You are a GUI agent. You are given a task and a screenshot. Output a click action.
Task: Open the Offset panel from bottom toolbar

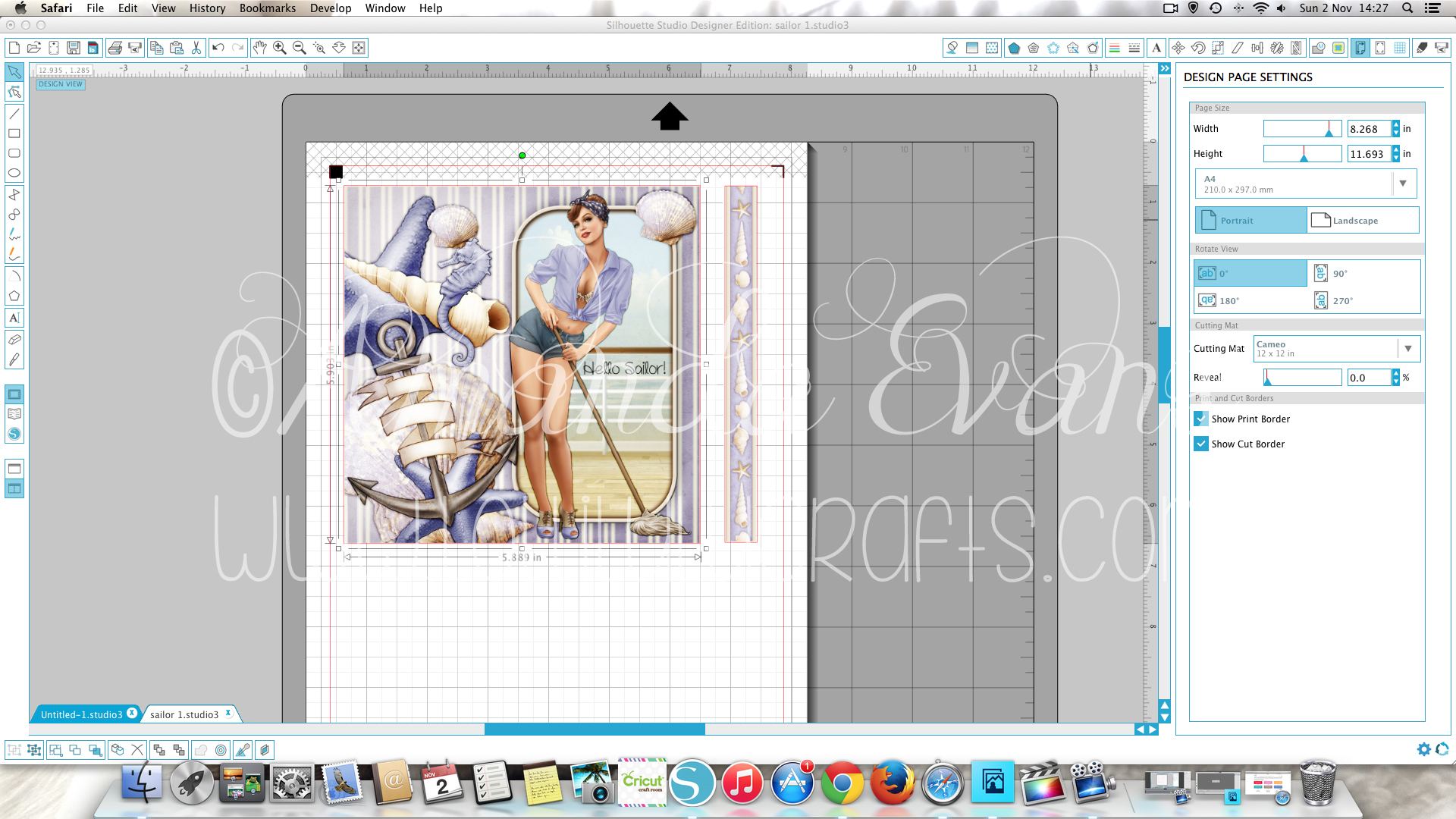[221, 750]
